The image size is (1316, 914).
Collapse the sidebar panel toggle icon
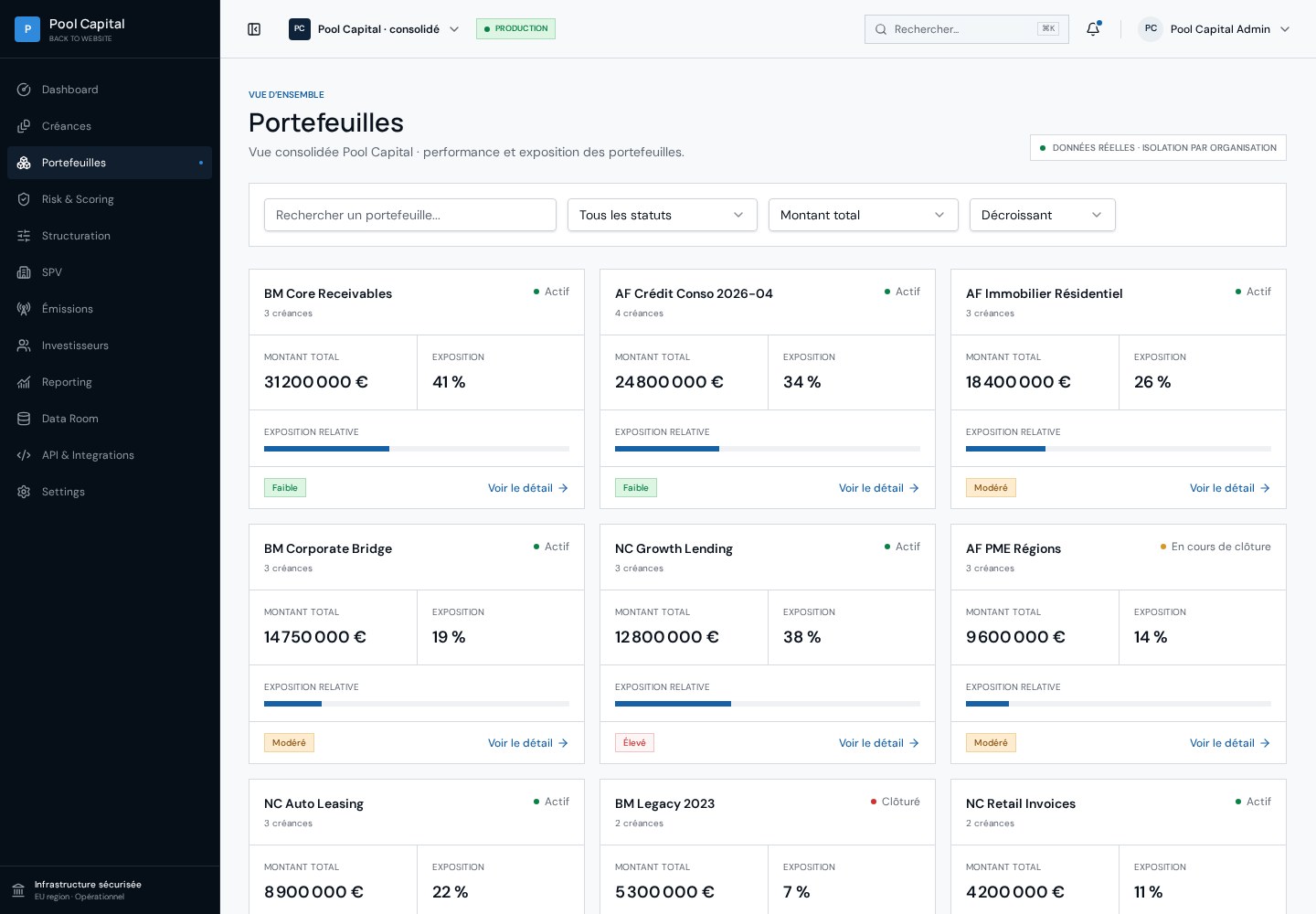point(254,29)
